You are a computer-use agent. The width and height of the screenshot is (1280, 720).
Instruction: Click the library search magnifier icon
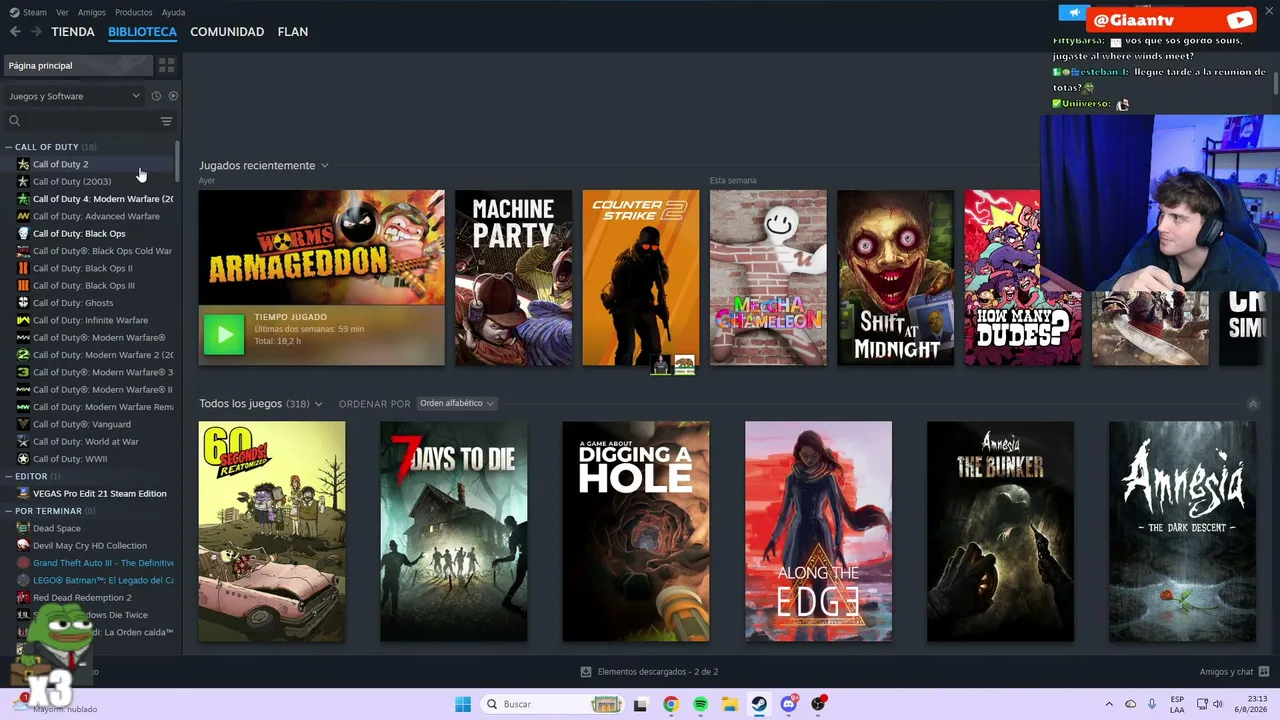tap(14, 121)
